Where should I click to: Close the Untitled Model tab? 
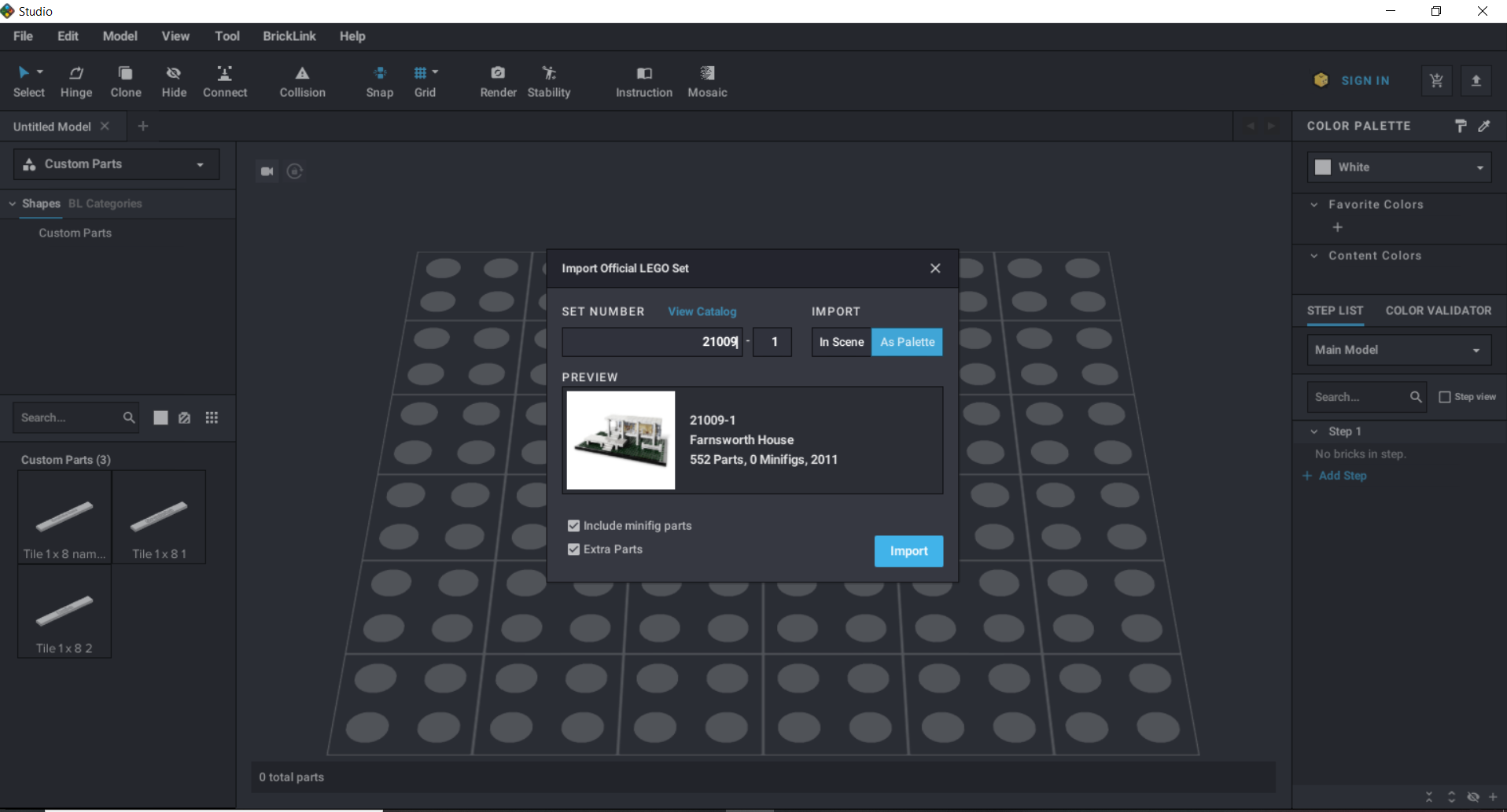[x=105, y=126]
